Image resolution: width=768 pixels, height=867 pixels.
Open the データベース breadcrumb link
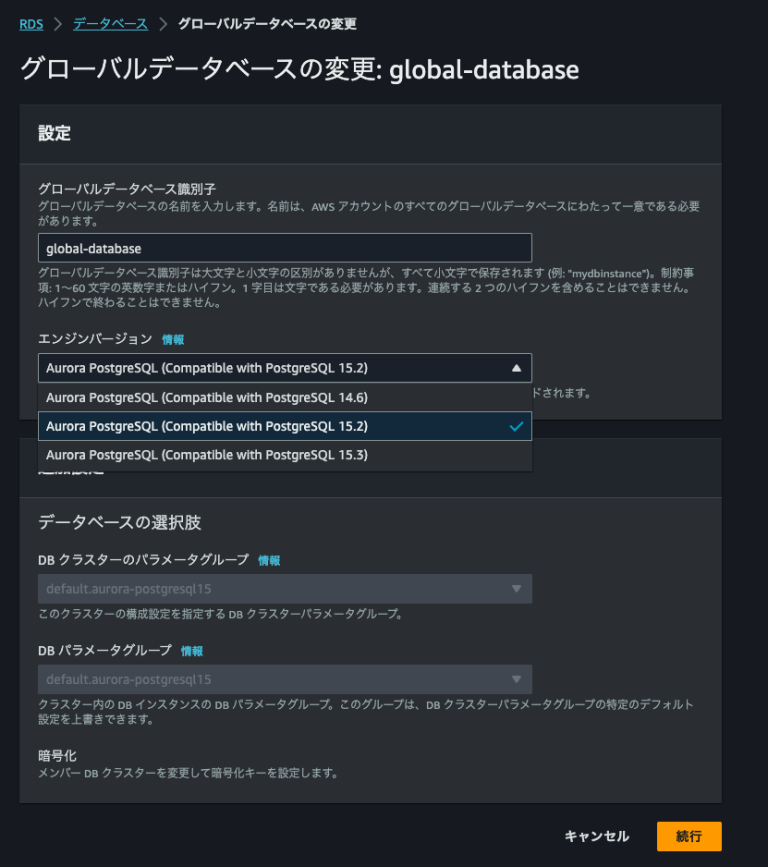point(110,23)
